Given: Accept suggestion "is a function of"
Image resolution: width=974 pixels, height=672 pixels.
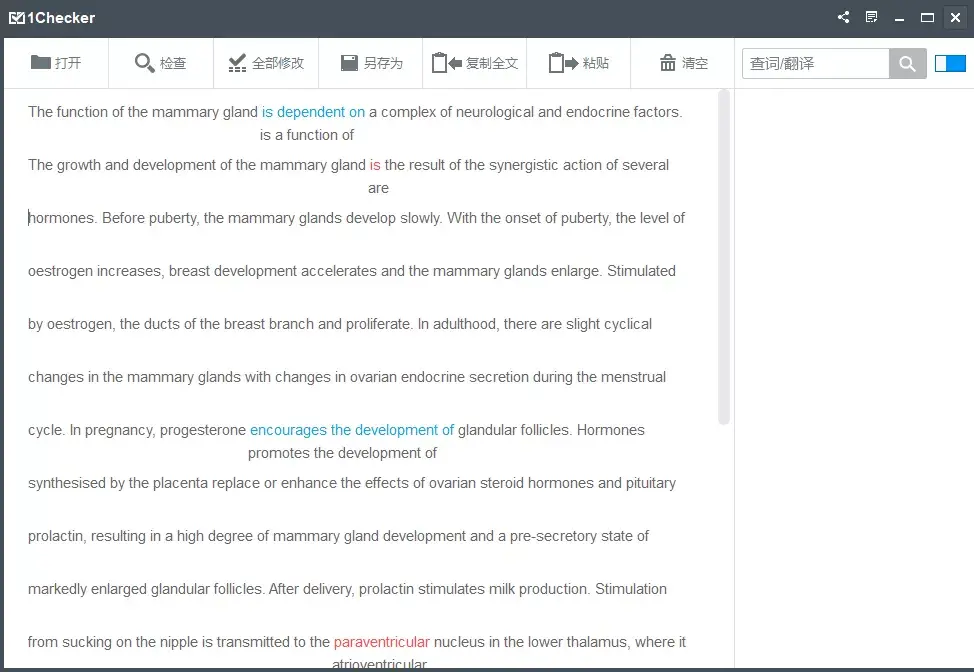Looking at the screenshot, I should (x=307, y=135).
